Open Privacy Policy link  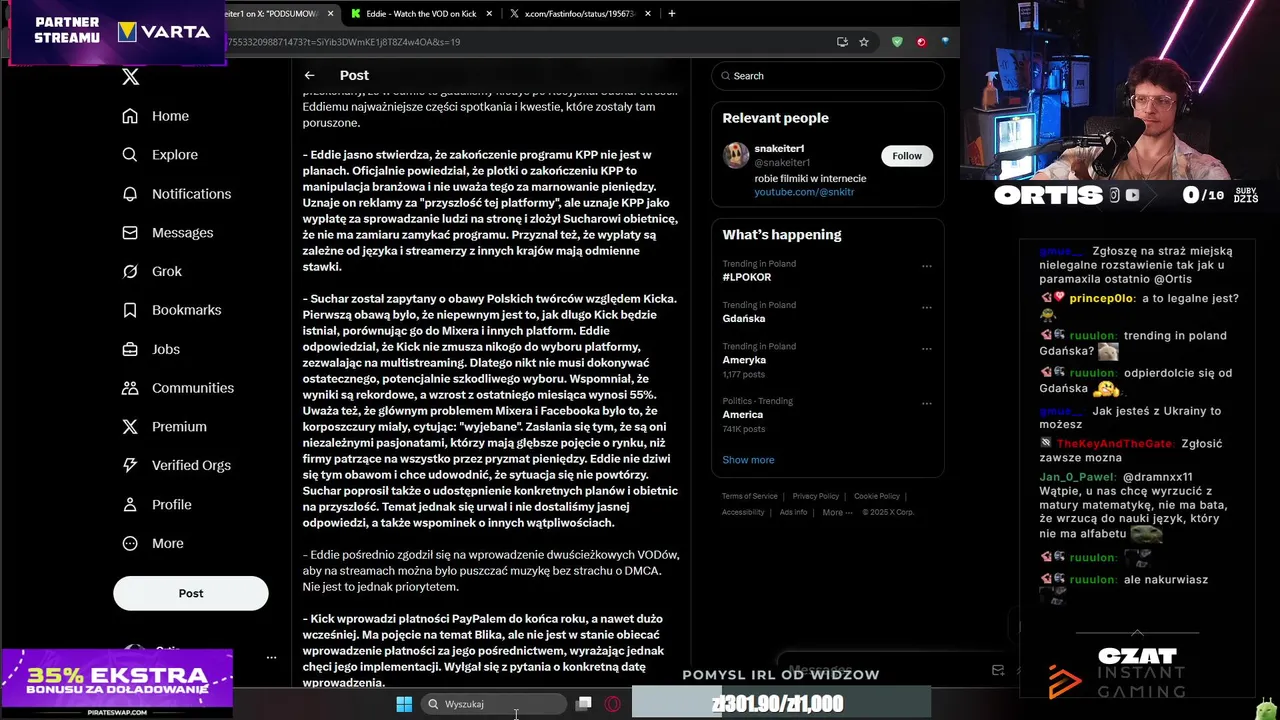point(815,496)
